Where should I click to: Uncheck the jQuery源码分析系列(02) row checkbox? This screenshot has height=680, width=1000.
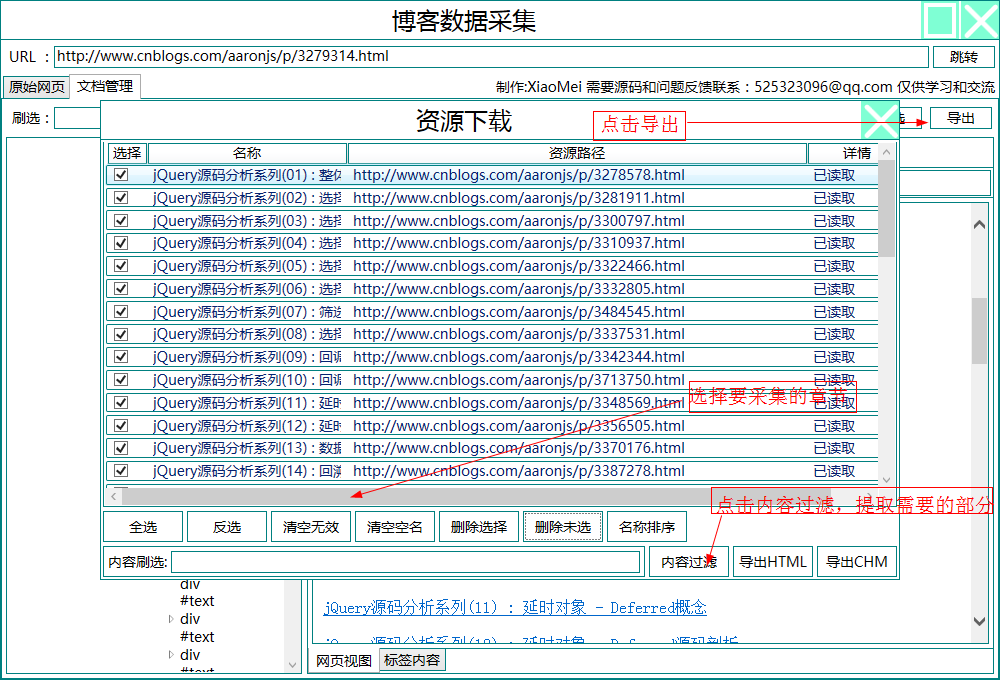[121, 198]
